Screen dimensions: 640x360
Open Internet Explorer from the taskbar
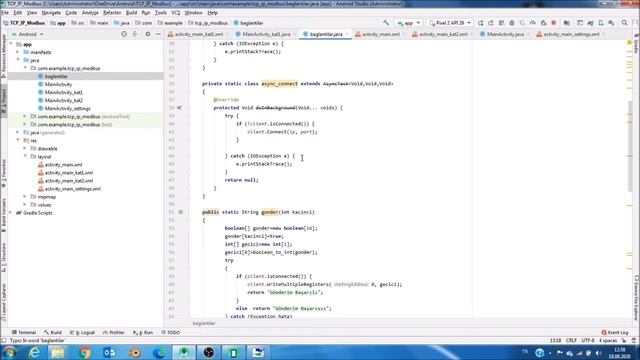pos(35,353)
